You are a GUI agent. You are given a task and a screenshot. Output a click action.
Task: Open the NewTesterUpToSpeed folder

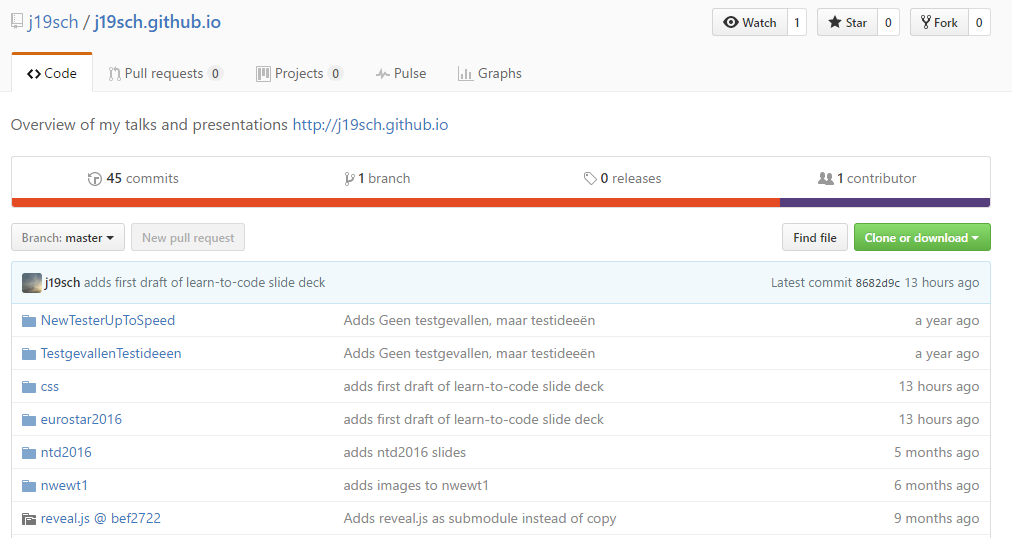[108, 321]
